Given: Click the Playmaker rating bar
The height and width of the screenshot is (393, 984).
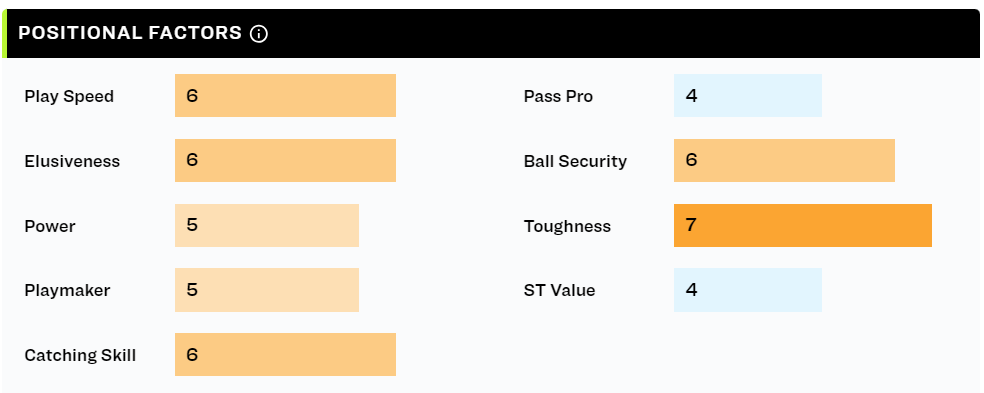Looking at the screenshot, I should coord(267,290).
